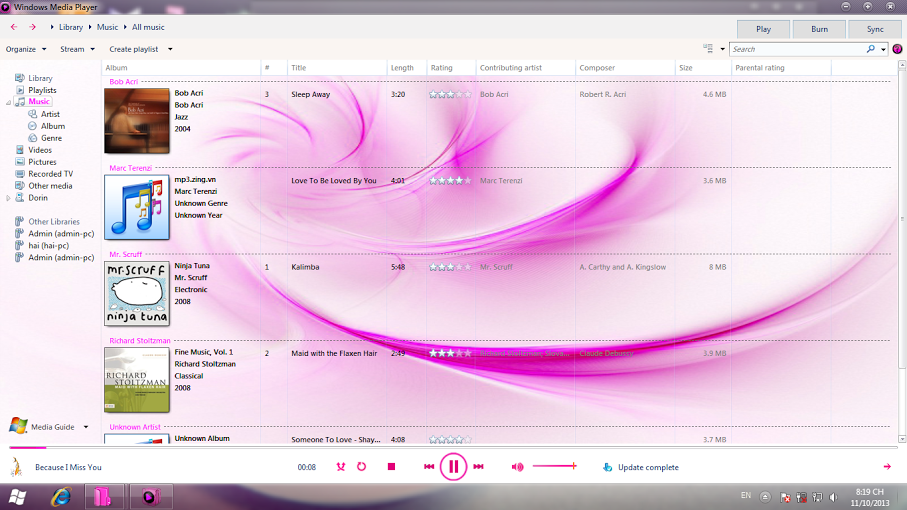The width and height of the screenshot is (907, 510).
Task: Select Dorin device in the sidebar
Action: coord(38,198)
